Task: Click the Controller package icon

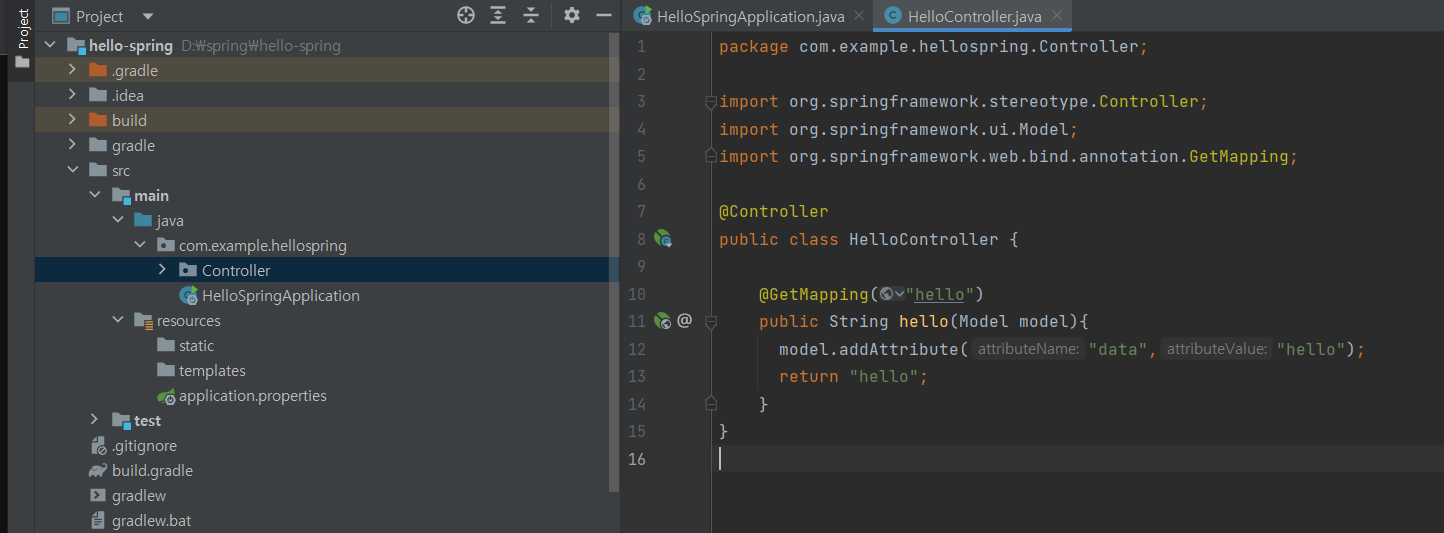Action: click(187, 271)
